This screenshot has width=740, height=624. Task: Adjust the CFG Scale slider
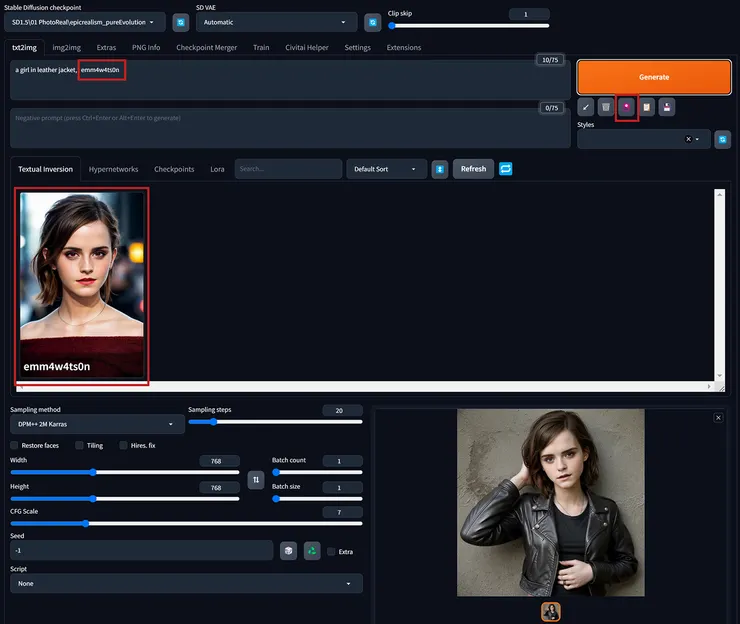coord(86,523)
